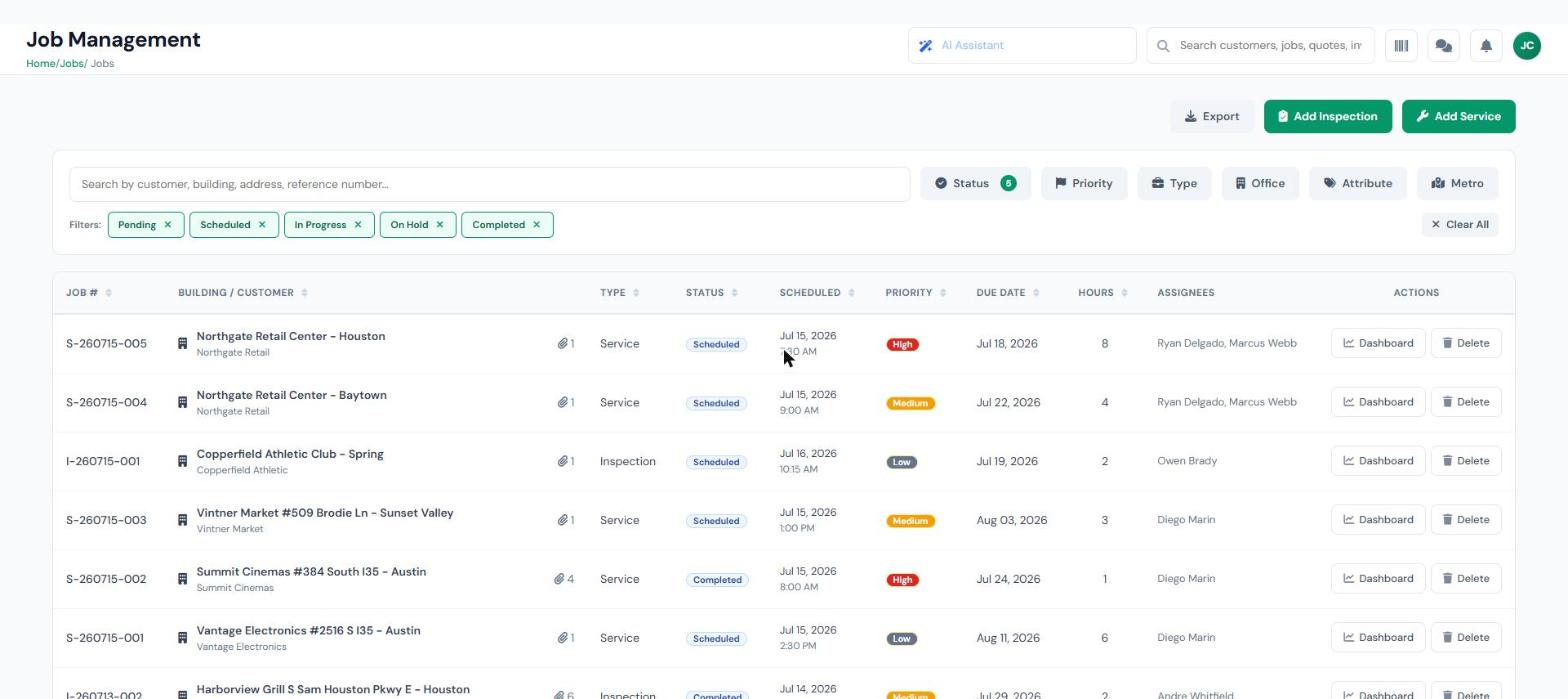Viewport: 1568px width, 699px height.
Task: Click the global search magnifier icon
Action: coord(1164,46)
